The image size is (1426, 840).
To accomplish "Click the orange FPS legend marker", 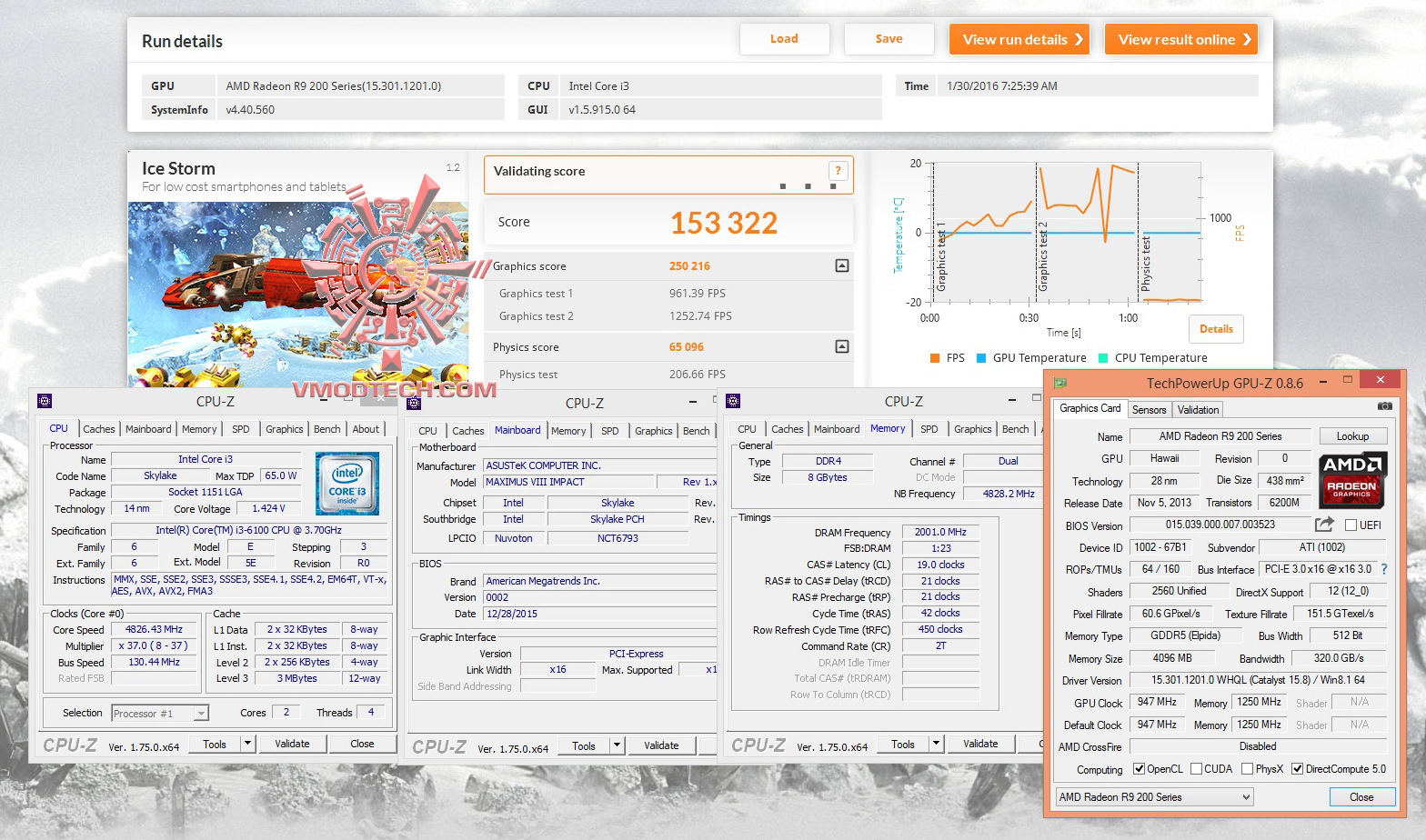I will coord(935,358).
